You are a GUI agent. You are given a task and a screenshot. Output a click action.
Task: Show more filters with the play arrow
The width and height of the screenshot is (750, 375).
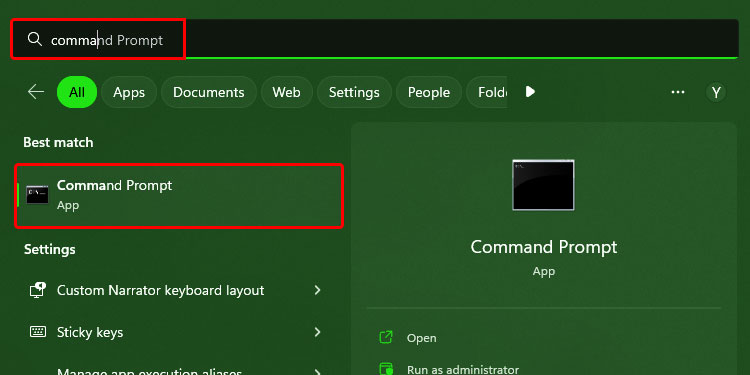[x=530, y=91]
